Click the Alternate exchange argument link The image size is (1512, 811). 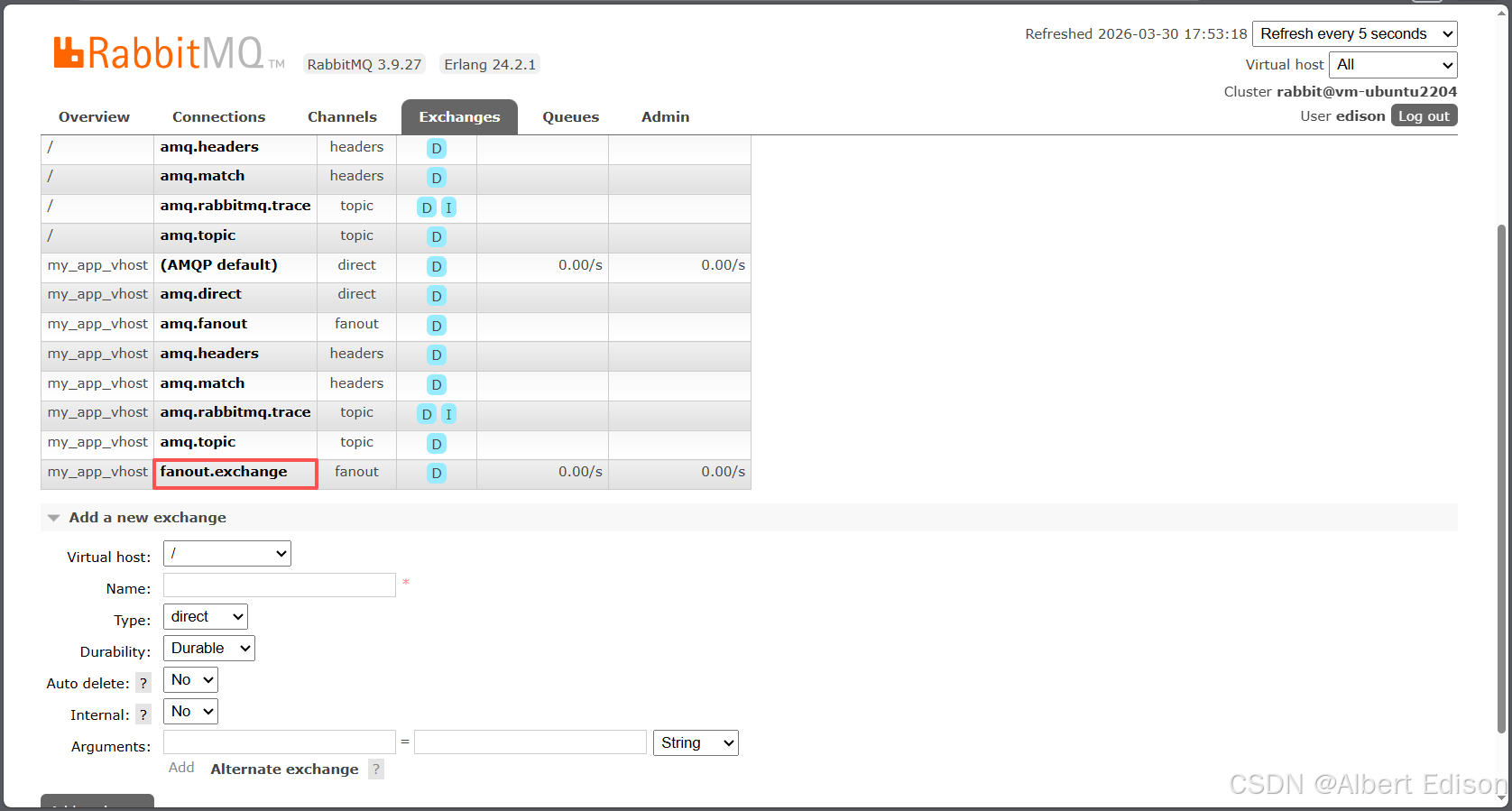click(x=284, y=770)
